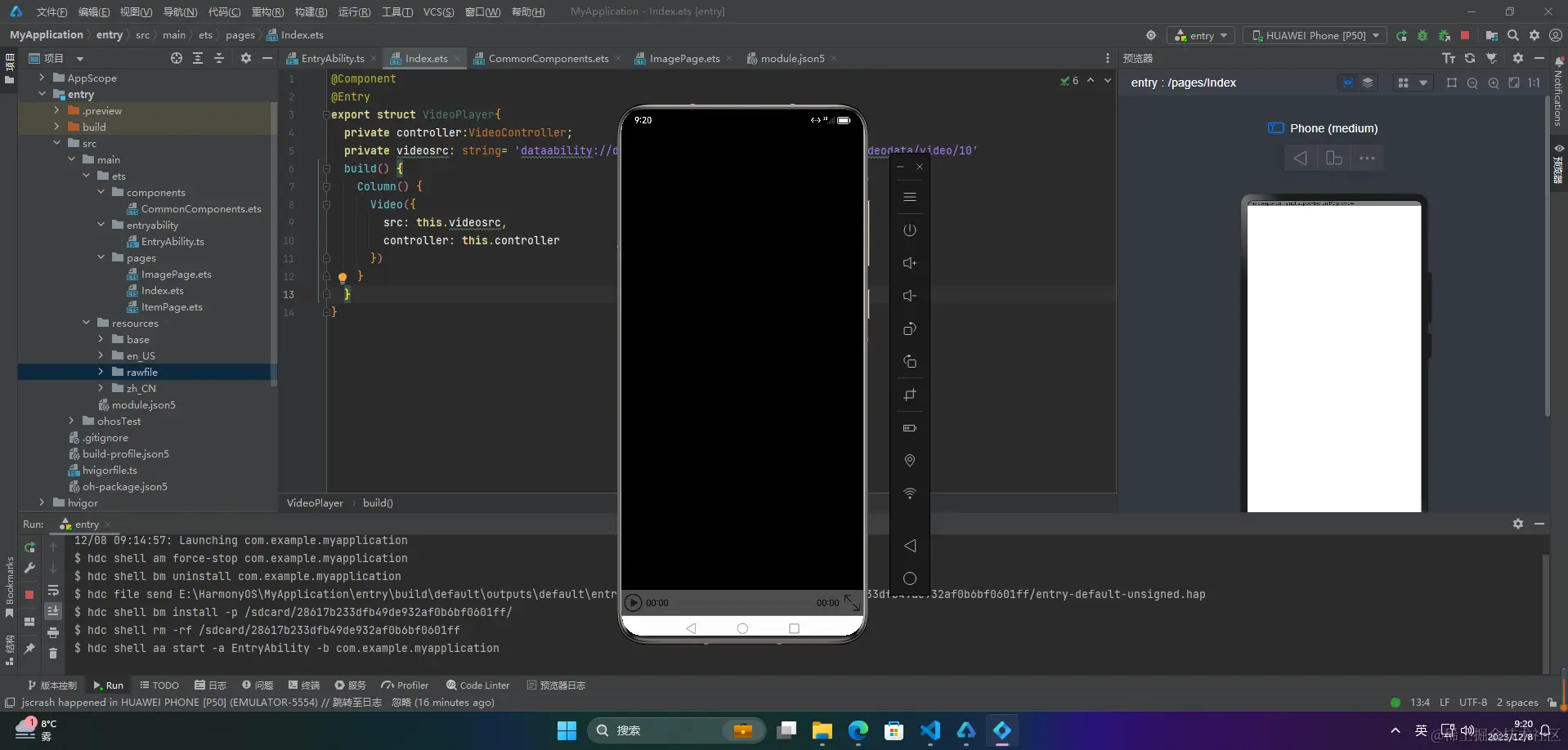Play the video in the emulator

(633, 603)
